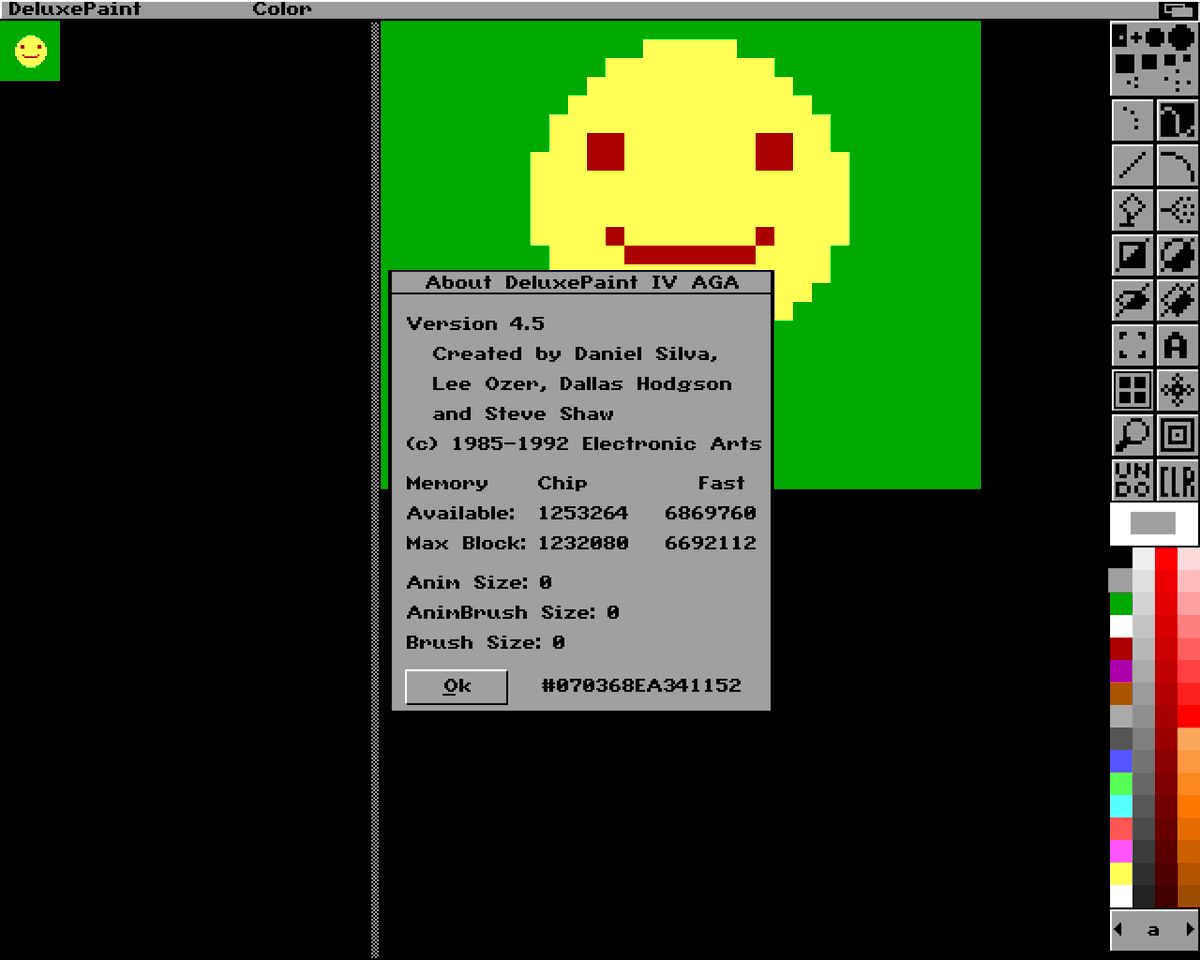The width and height of the screenshot is (1200, 960).
Task: Select the brush pickup selector tool
Action: (x=1132, y=345)
